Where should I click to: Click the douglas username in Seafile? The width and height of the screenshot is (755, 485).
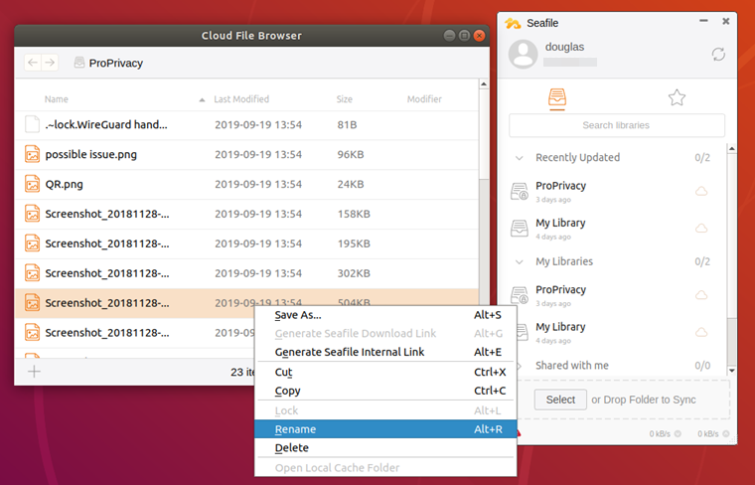[564, 47]
